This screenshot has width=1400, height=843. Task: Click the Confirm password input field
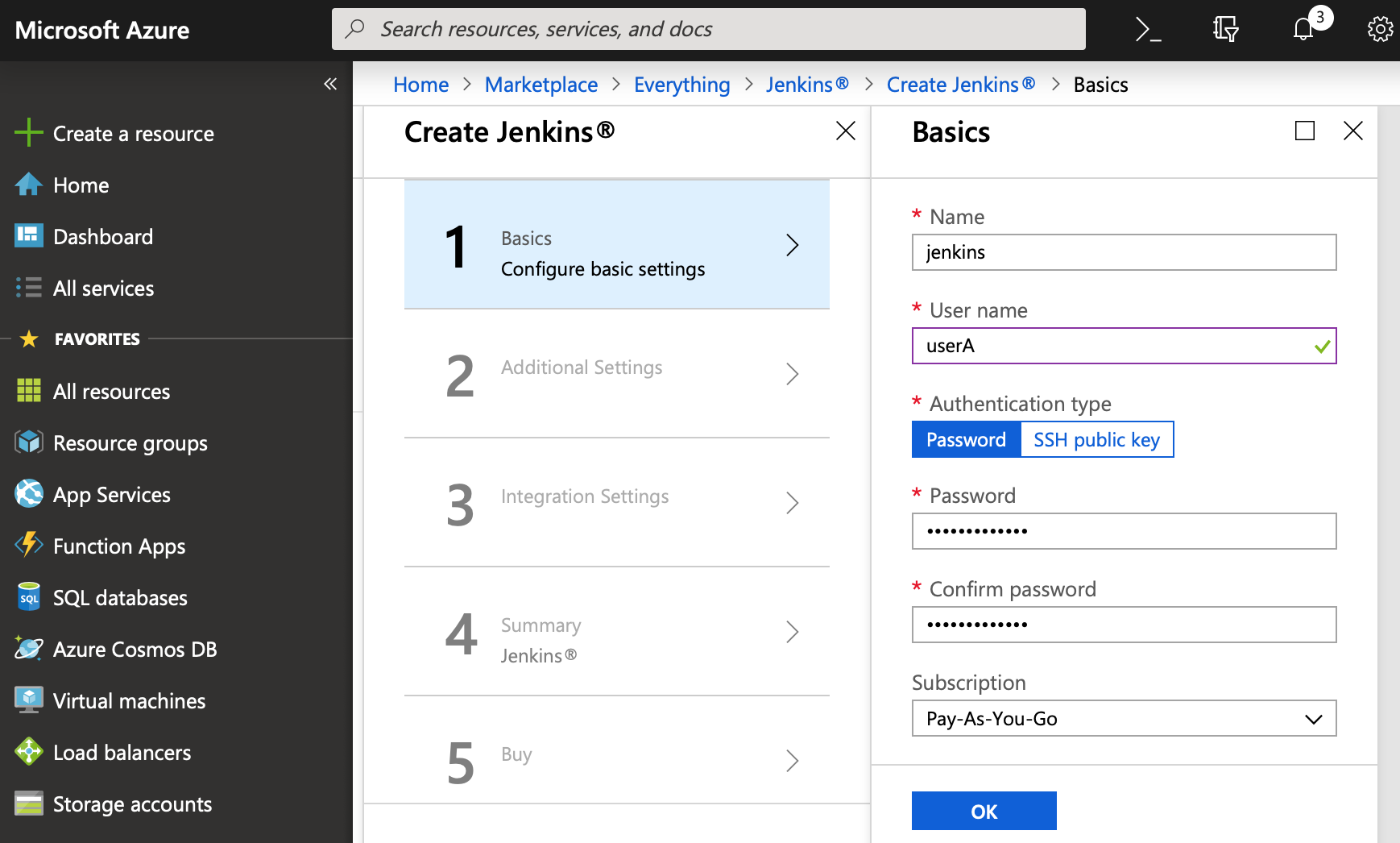click(x=1124, y=625)
